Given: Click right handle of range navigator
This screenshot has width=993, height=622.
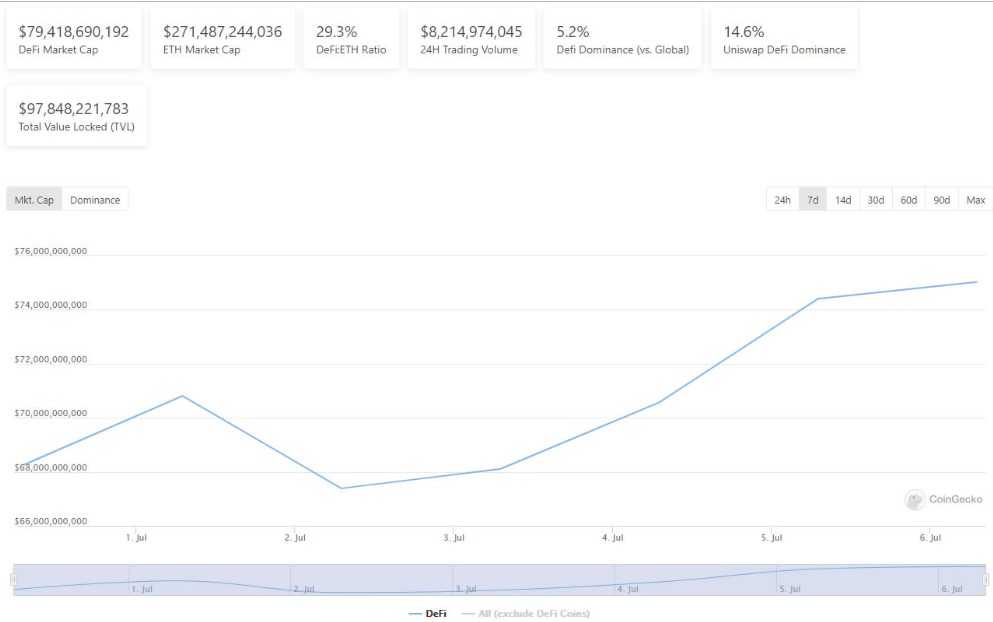Looking at the screenshot, I should coord(985,579).
